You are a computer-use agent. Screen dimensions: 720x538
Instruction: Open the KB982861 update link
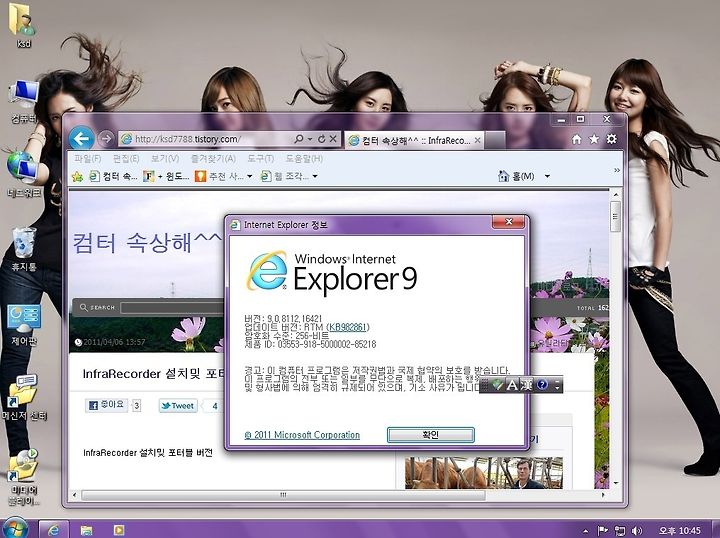[x=348, y=327]
